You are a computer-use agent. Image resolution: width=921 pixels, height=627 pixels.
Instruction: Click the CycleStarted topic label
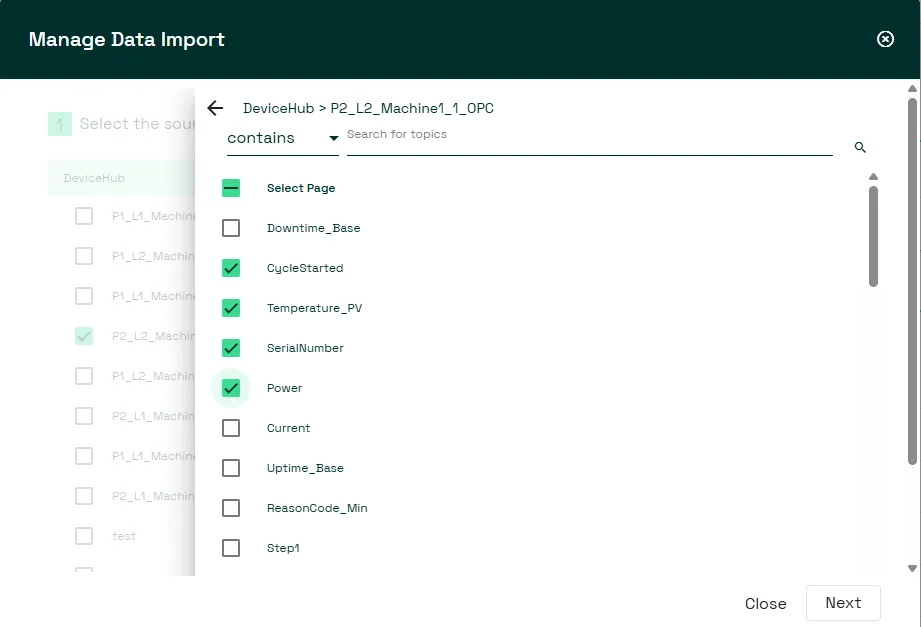[x=305, y=268]
